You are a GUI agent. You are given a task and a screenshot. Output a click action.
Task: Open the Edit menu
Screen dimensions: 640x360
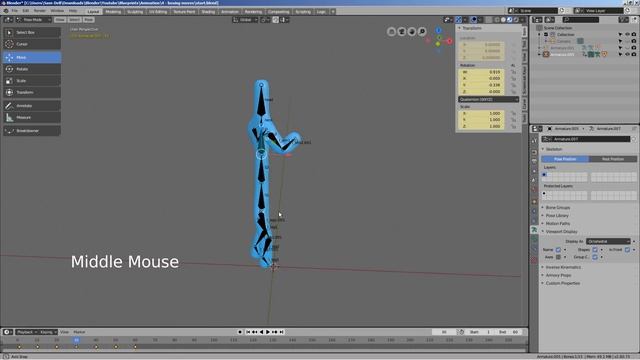click(25, 11)
